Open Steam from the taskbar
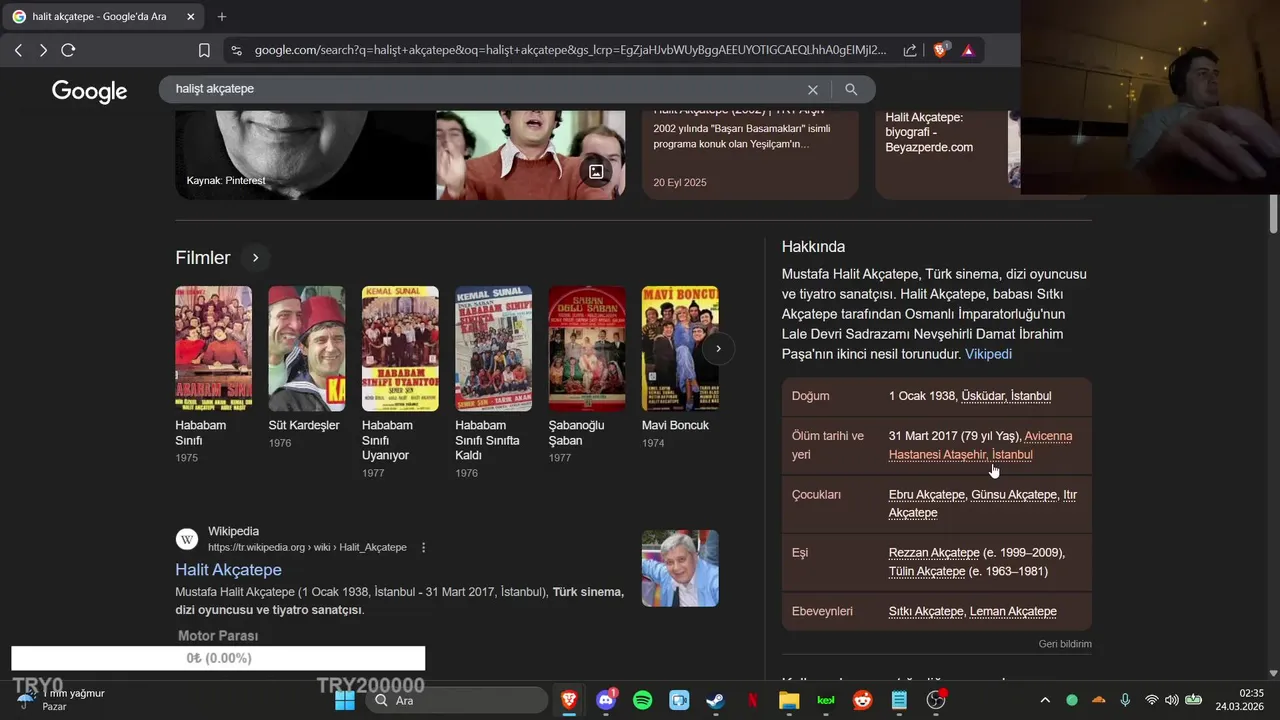1280x720 pixels. pyautogui.click(x=716, y=700)
